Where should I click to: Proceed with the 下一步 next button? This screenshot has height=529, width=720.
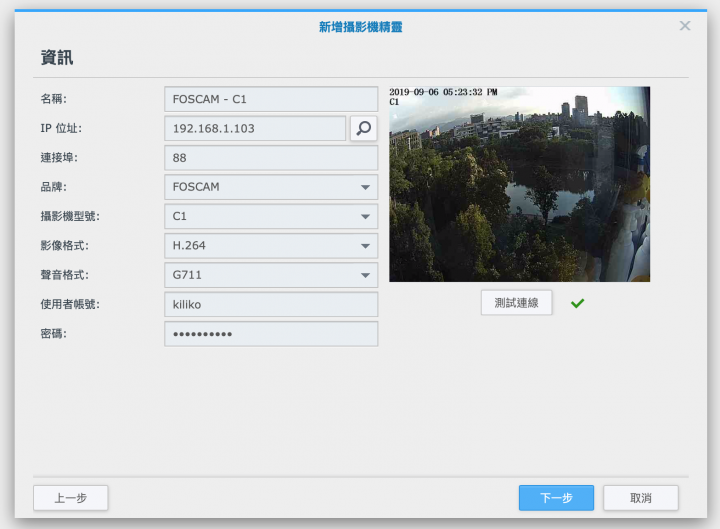click(x=556, y=498)
